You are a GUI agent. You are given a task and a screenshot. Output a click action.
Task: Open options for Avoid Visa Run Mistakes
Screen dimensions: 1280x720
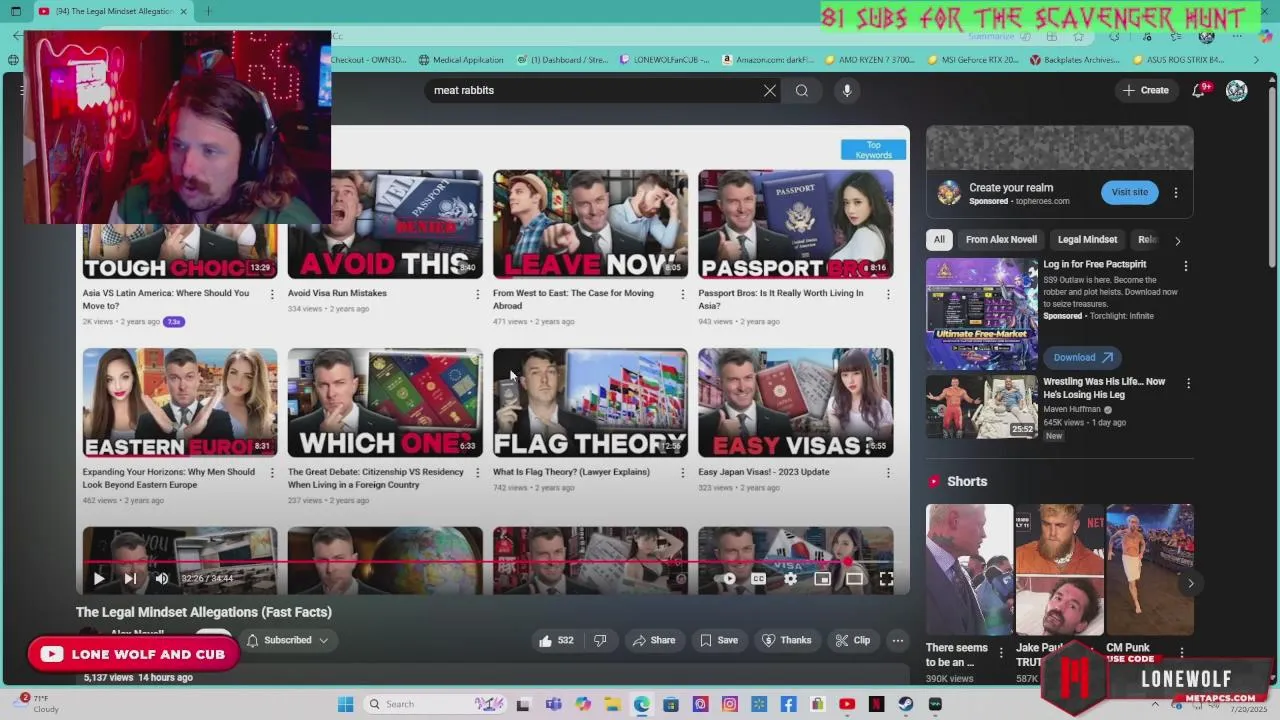477,294
